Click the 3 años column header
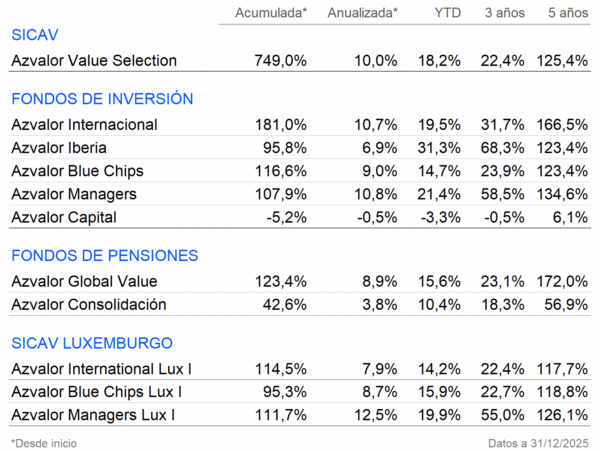Image resolution: width=600 pixels, height=451 pixels. (505, 12)
